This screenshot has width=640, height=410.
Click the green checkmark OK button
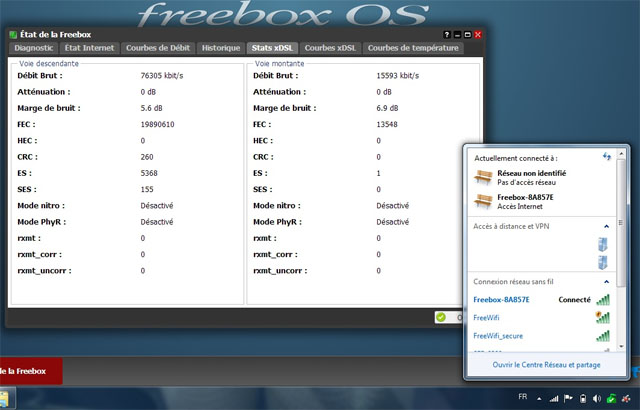point(449,317)
